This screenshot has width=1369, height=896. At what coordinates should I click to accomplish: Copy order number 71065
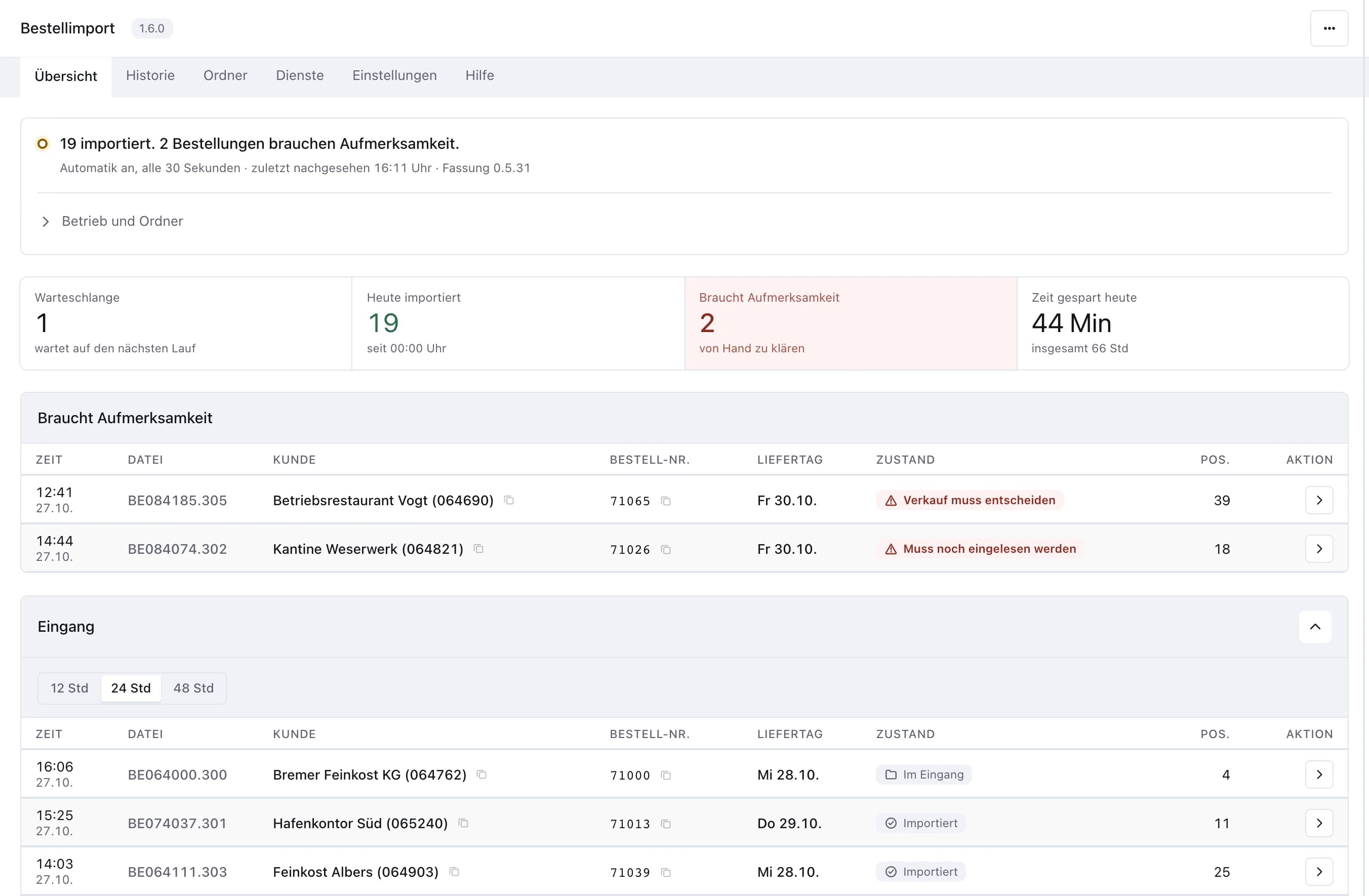[x=666, y=501]
